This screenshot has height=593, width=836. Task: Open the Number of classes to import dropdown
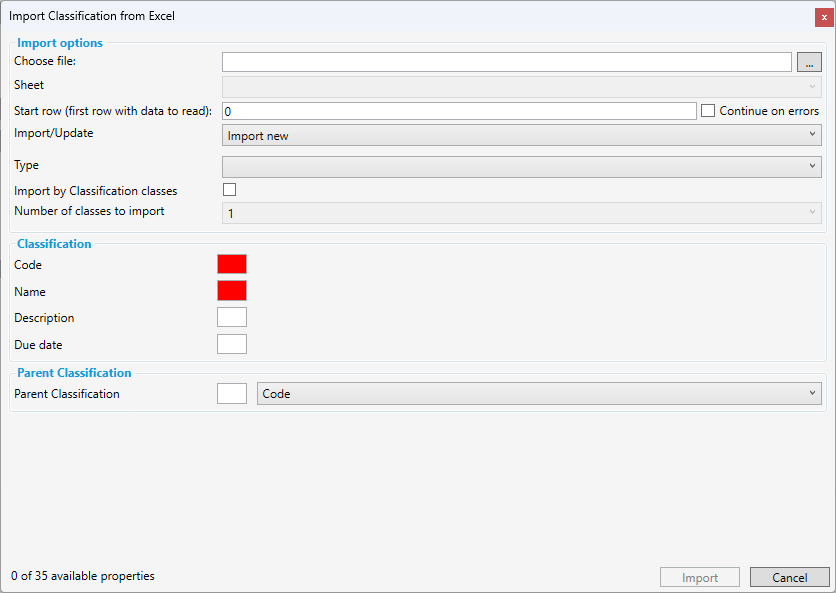tap(520, 212)
